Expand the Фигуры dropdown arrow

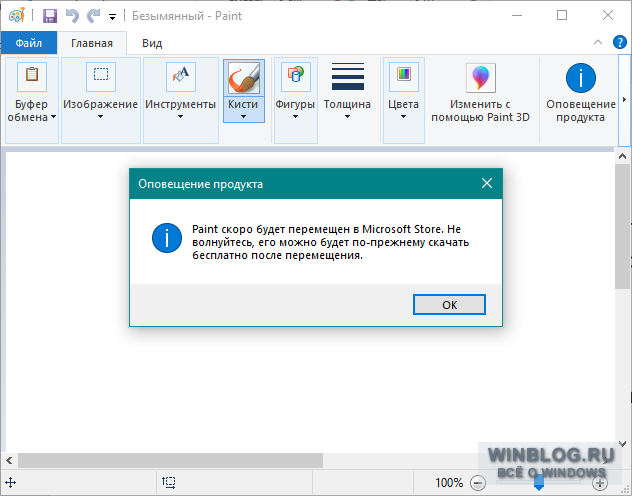coord(295,117)
